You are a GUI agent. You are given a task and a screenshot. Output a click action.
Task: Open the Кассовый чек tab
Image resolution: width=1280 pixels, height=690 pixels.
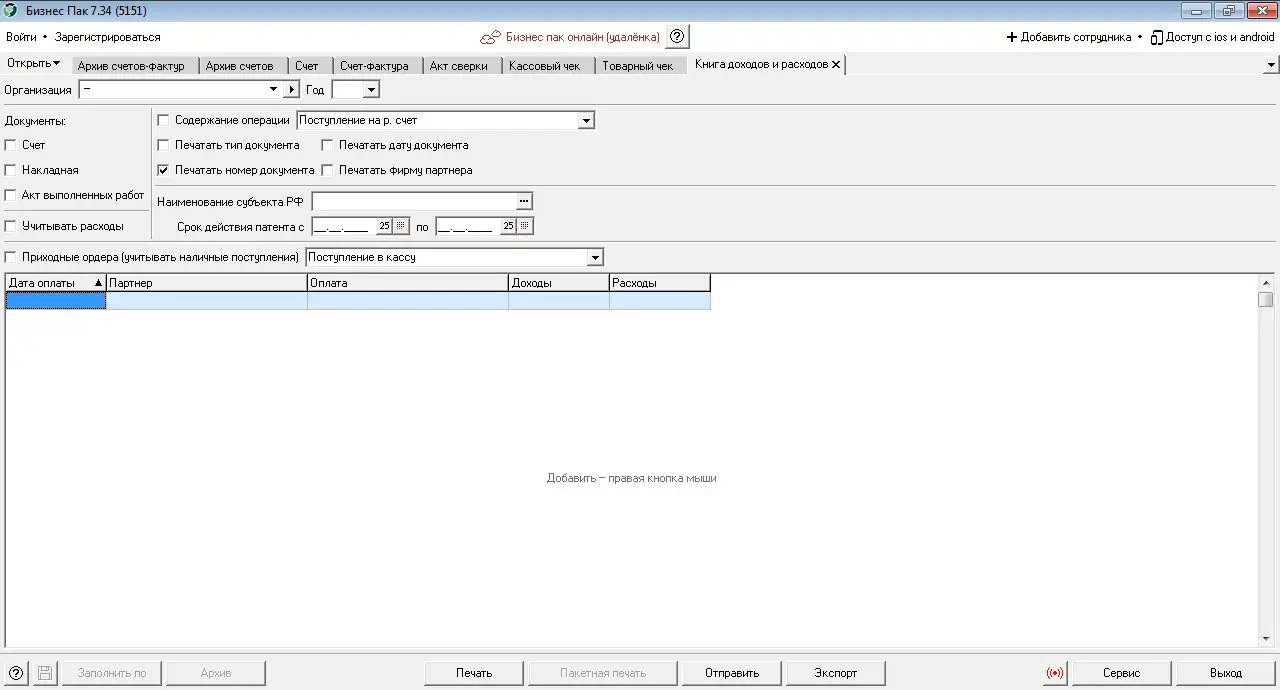tap(547, 66)
